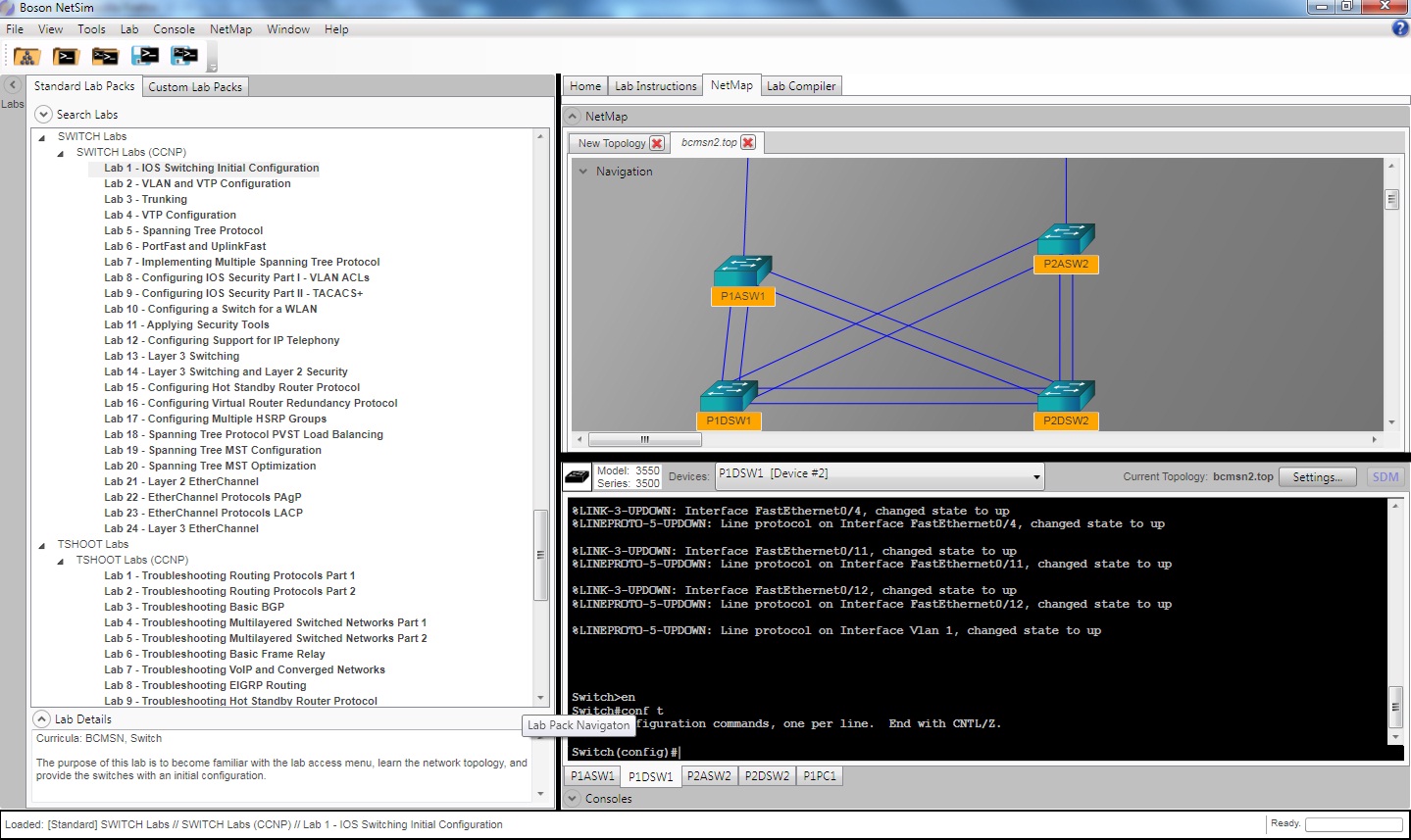Collapse the TSHOOT Labs tree node
The image size is (1411, 840).
click(42, 545)
